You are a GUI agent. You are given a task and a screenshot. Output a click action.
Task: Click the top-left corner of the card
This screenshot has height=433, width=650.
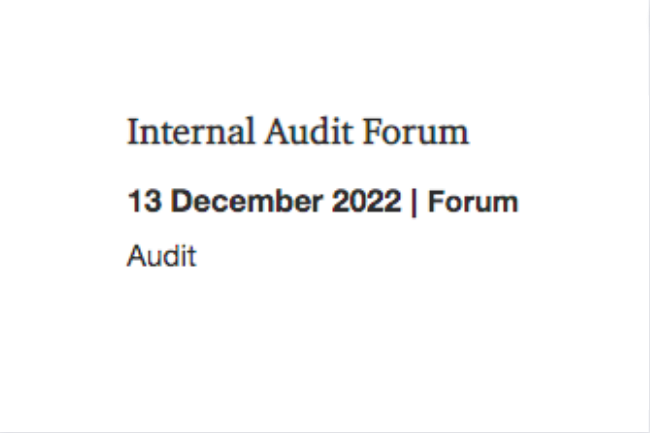point(4,4)
